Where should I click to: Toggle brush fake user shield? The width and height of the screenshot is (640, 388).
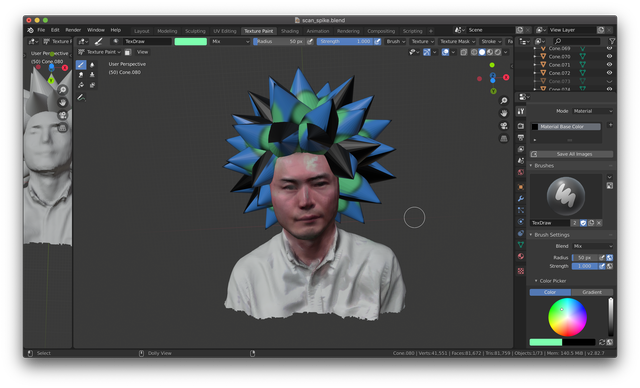[583, 223]
